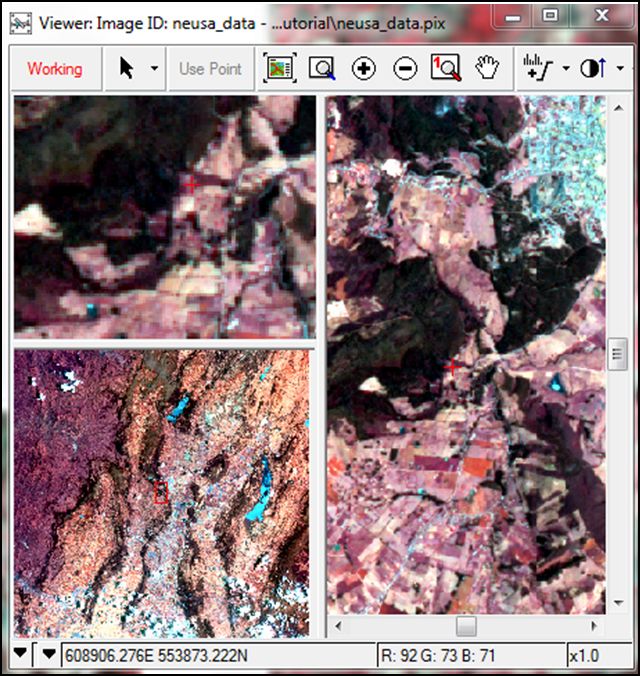This screenshot has width=640, height=676.
Task: Maximize the Viewer window
Action: (x=550, y=16)
